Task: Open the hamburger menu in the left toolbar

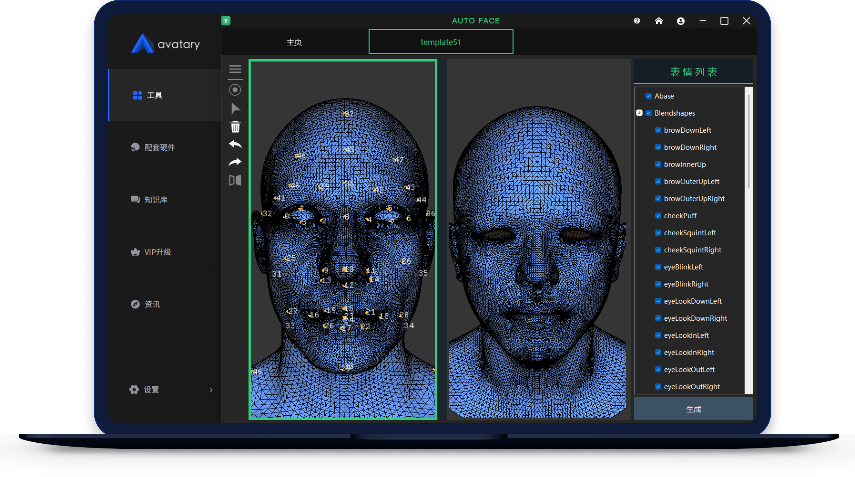Action: [235, 69]
